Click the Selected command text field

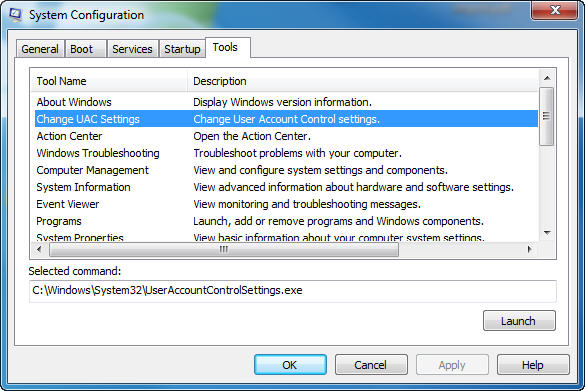click(x=292, y=291)
